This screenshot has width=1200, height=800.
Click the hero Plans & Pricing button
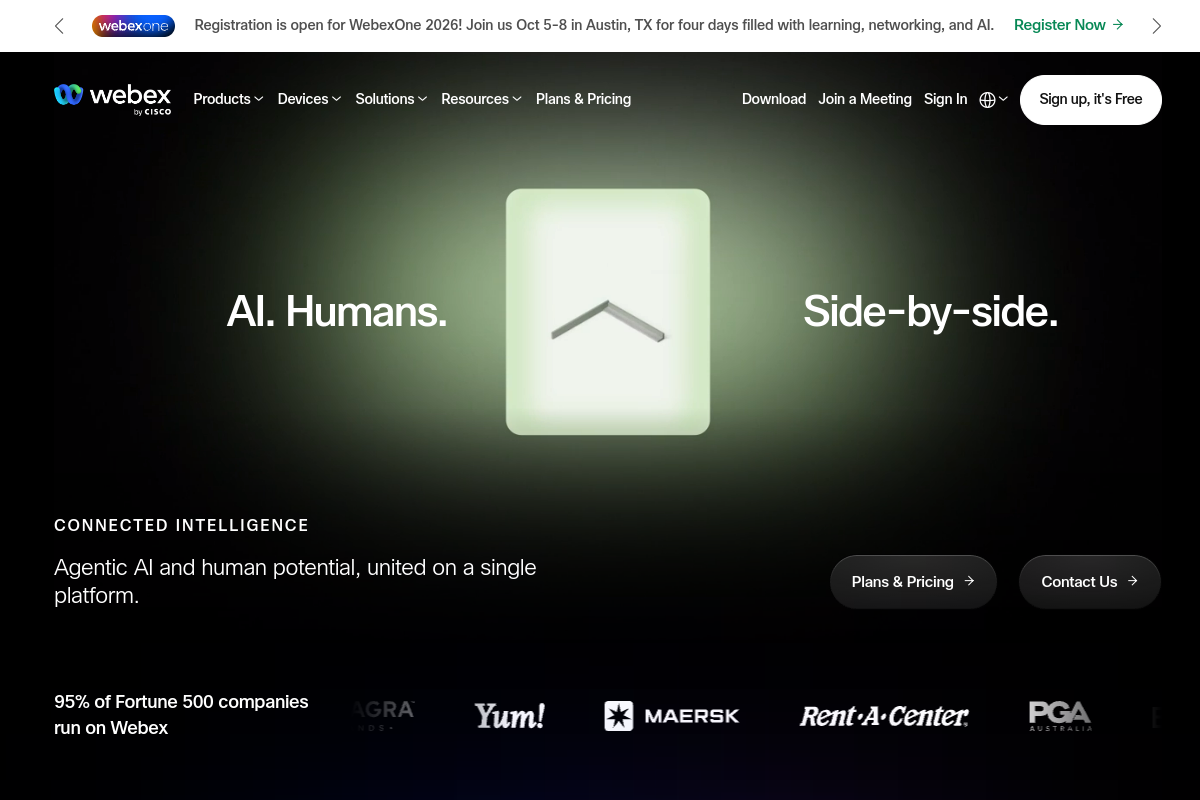pyautogui.click(x=913, y=582)
